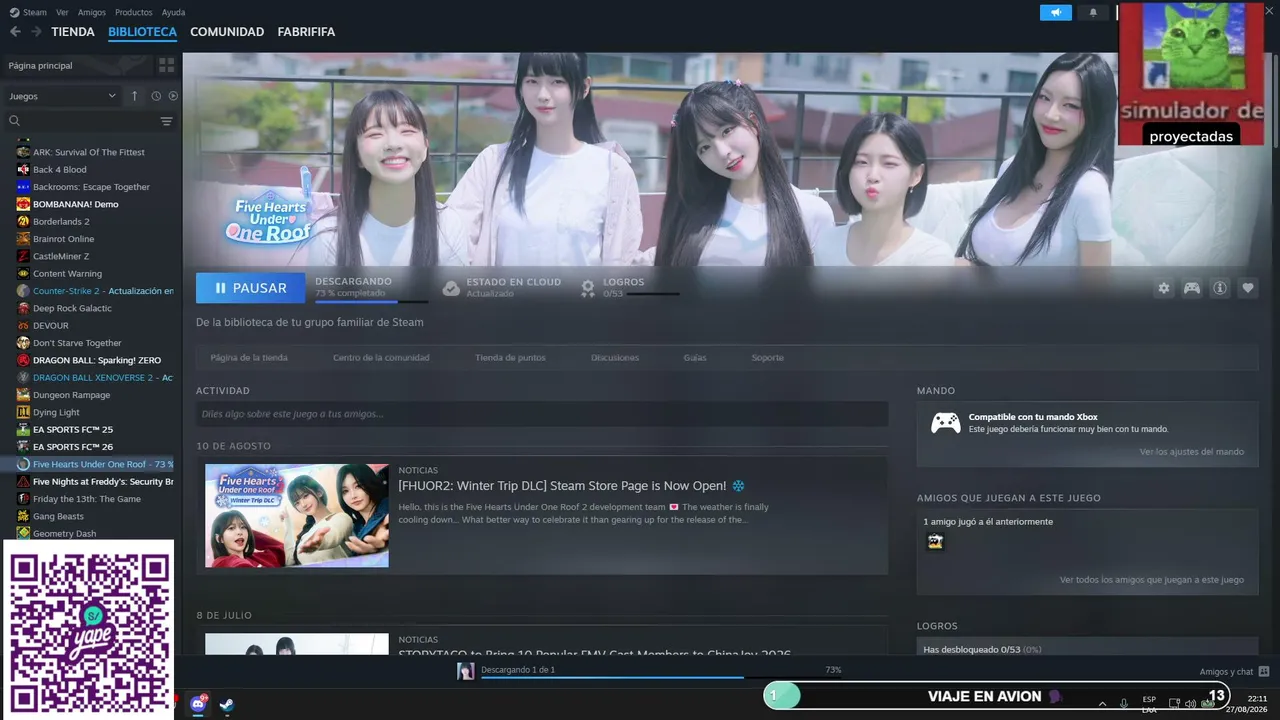Open Tienda de puntos link
The width and height of the screenshot is (1280, 720).
510,358
